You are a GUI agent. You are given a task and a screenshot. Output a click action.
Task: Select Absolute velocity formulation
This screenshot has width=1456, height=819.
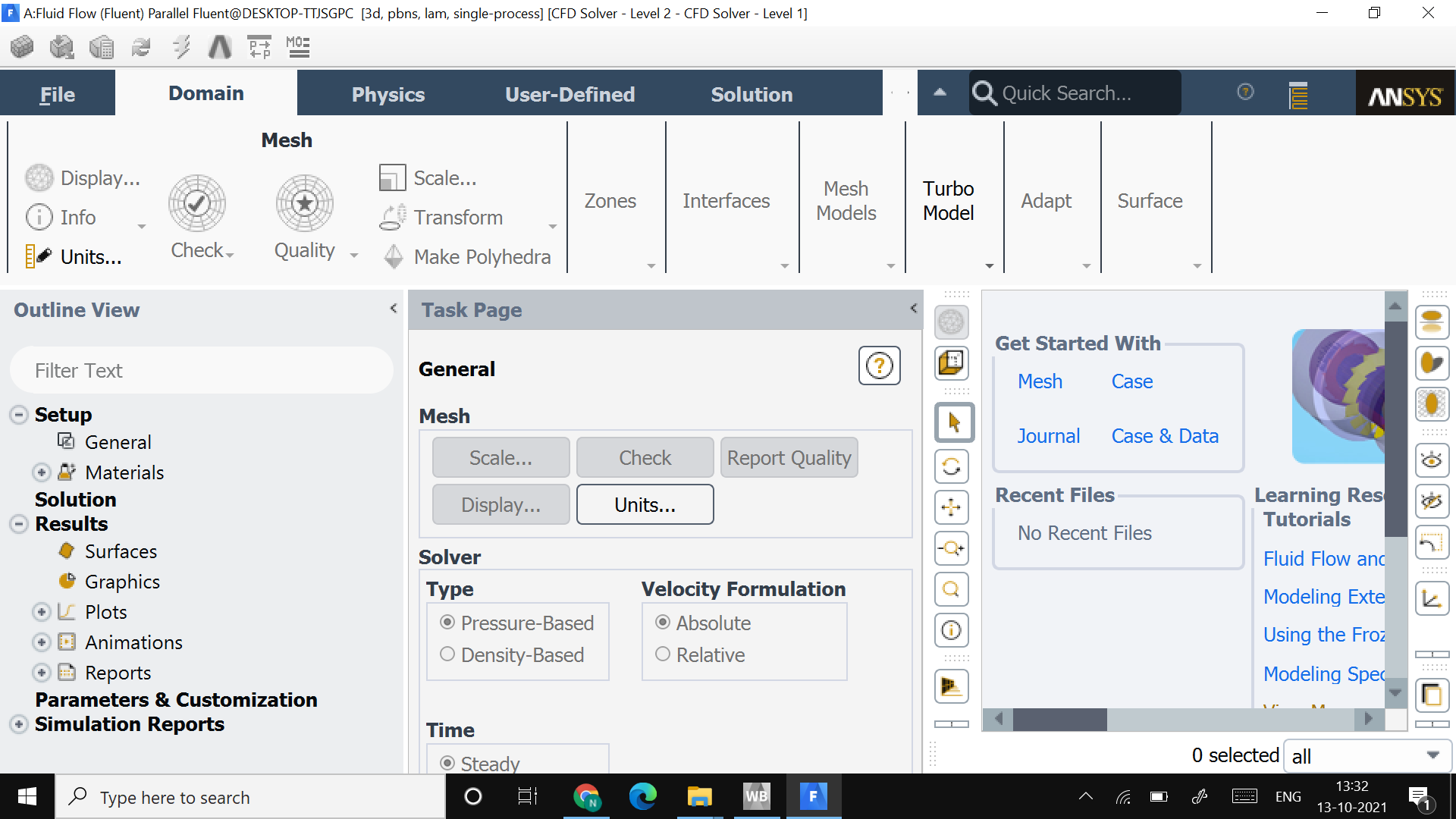(703, 623)
